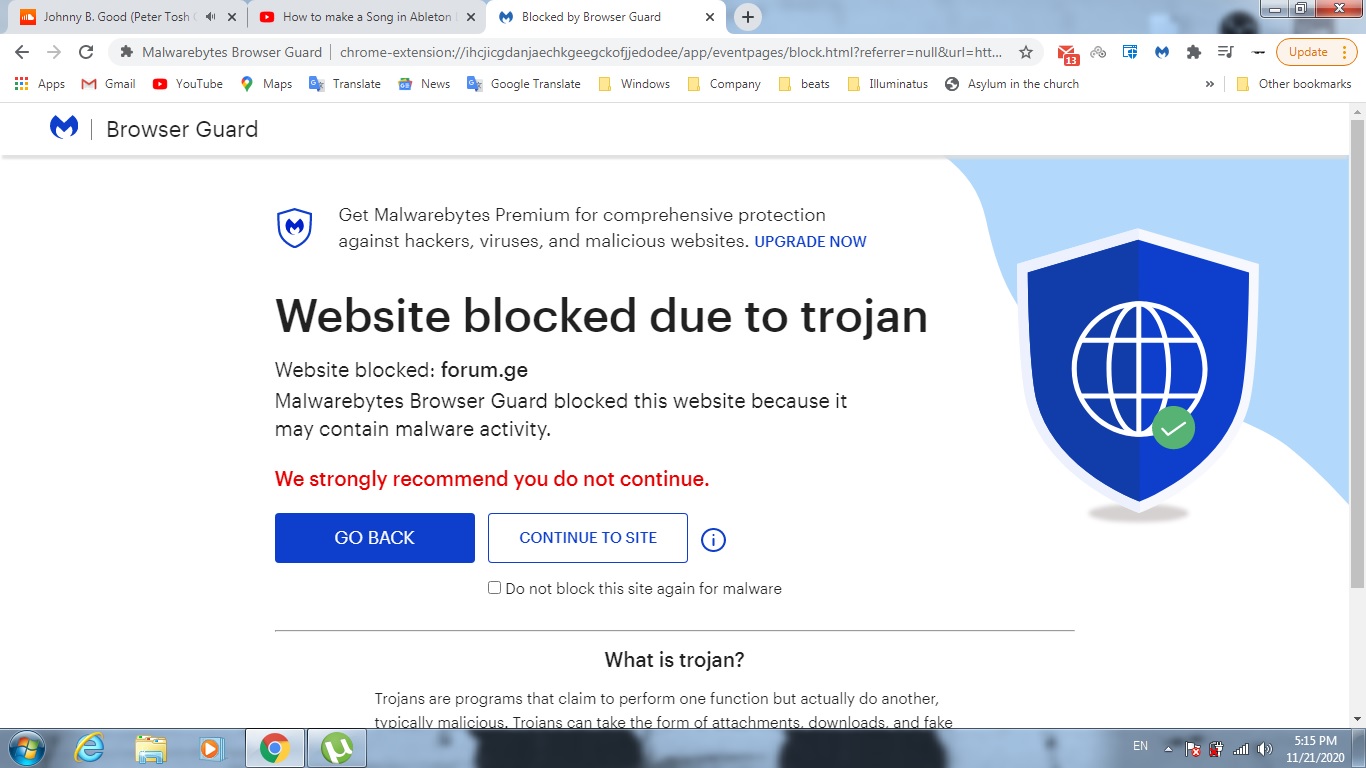Image resolution: width=1366 pixels, height=768 pixels.
Task: Open the Extensions puzzle piece menu
Action: coord(1193,52)
